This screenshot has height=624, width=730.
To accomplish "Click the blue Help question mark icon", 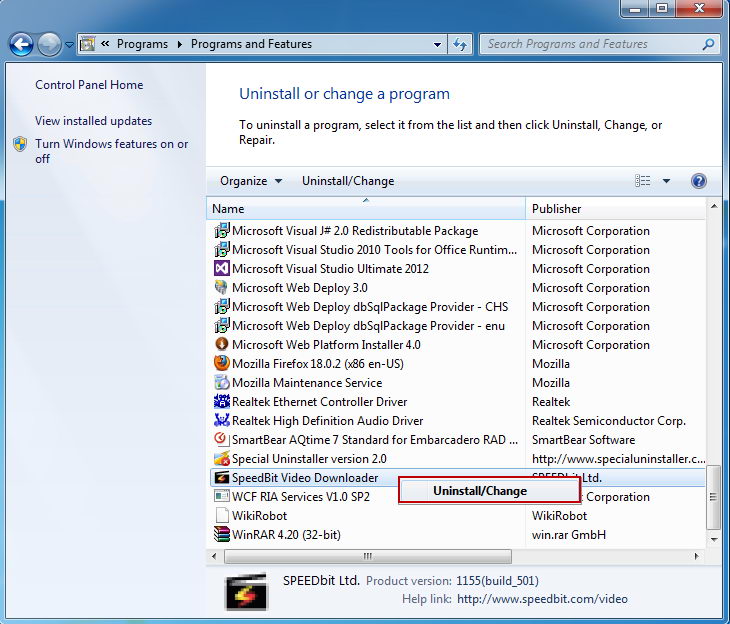I will 698,181.
